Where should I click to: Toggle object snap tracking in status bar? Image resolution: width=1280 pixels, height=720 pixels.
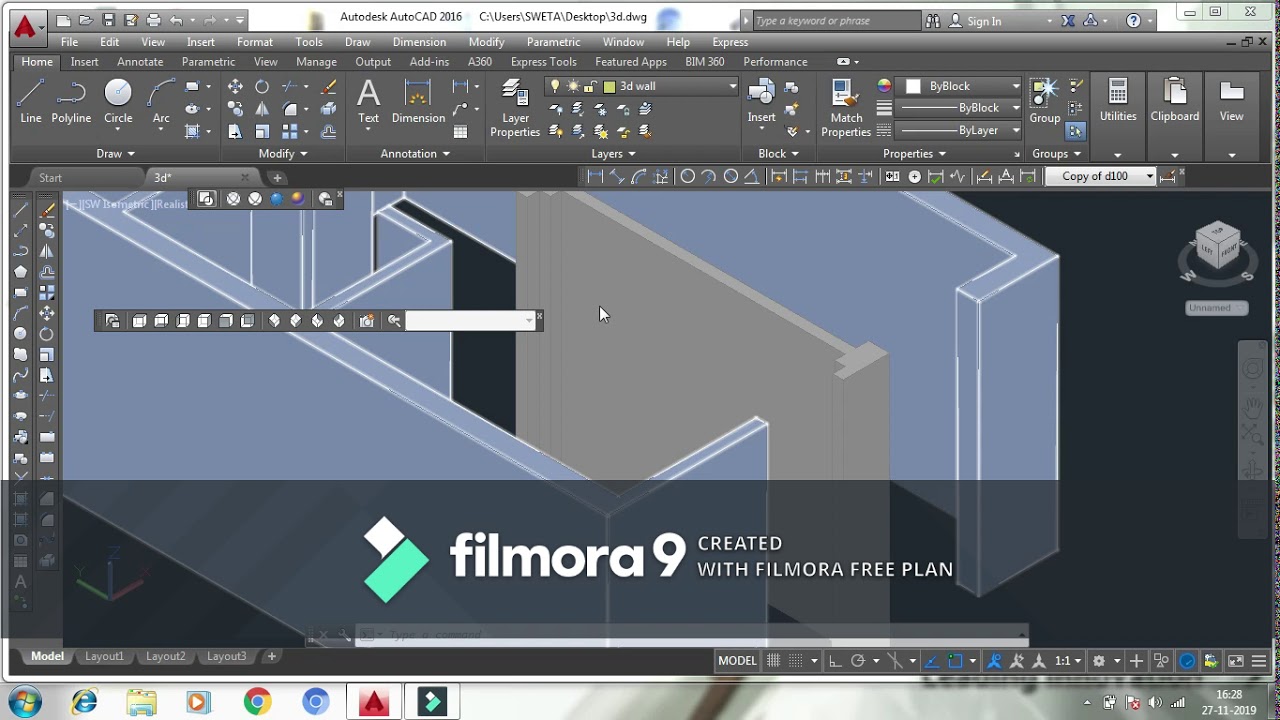point(932,661)
